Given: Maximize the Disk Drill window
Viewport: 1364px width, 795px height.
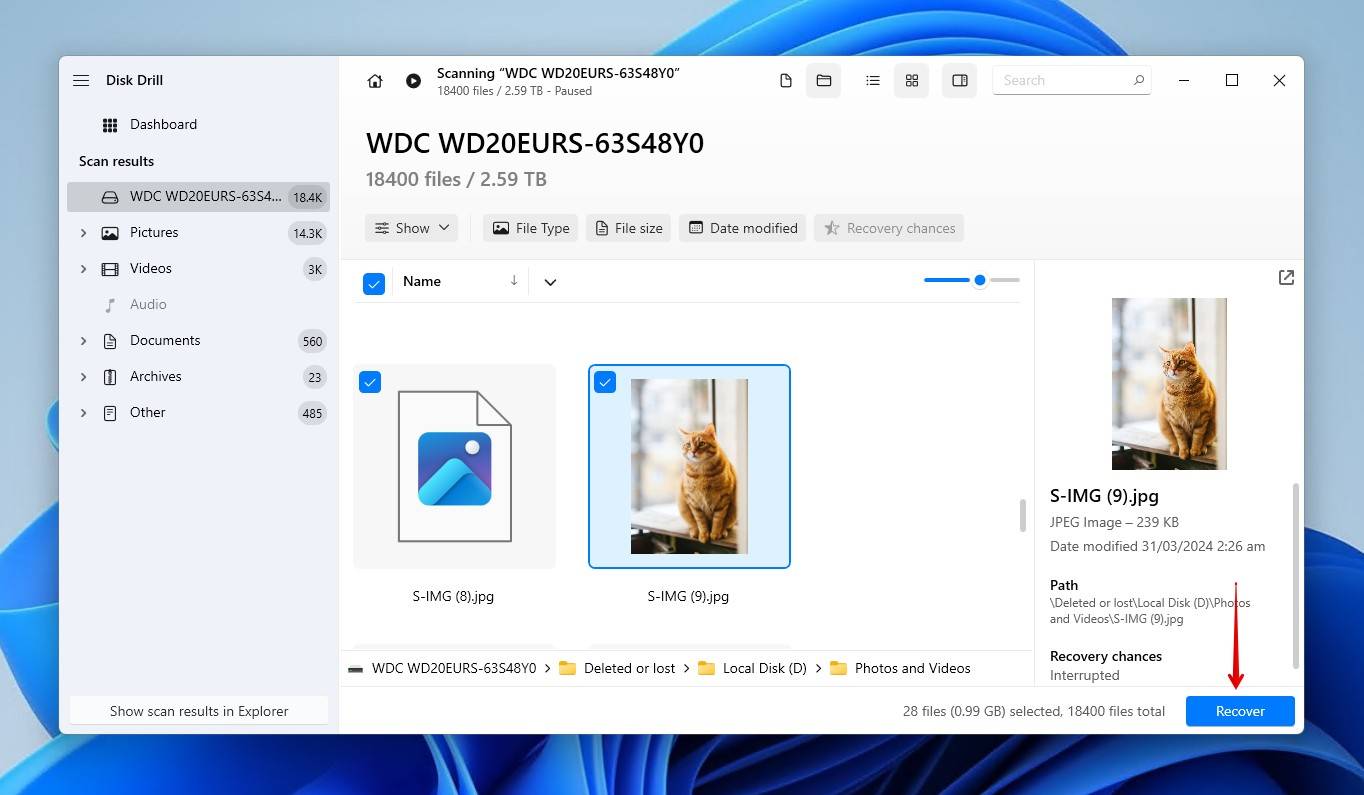Looking at the screenshot, I should (1232, 80).
